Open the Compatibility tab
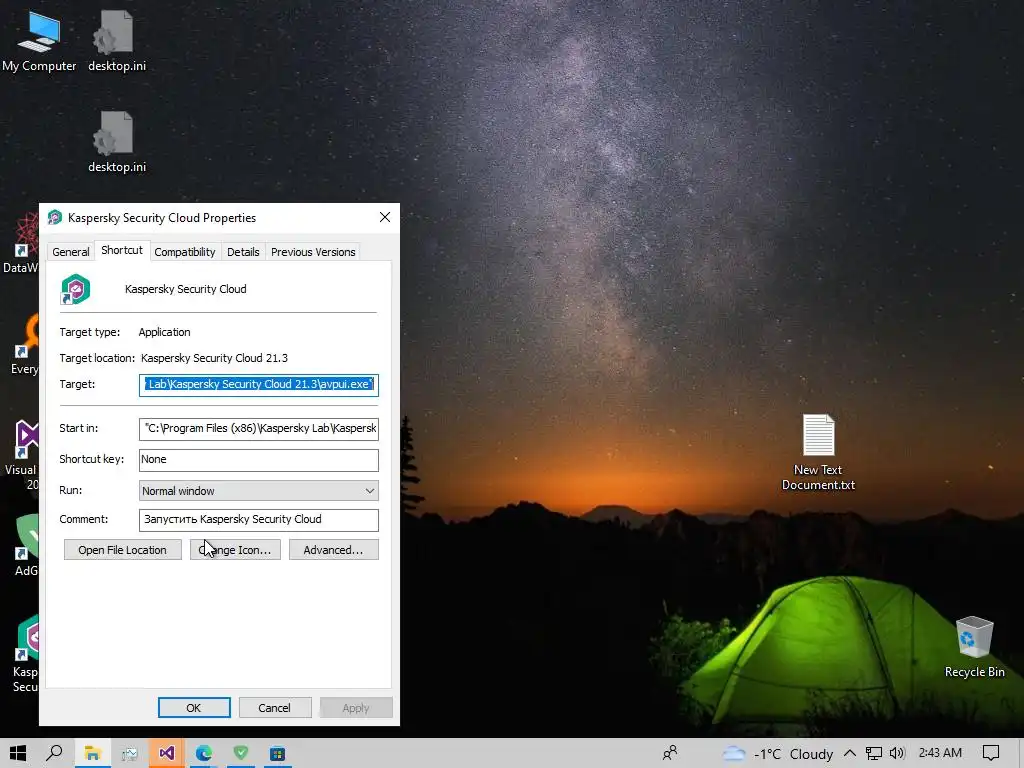 (x=185, y=252)
